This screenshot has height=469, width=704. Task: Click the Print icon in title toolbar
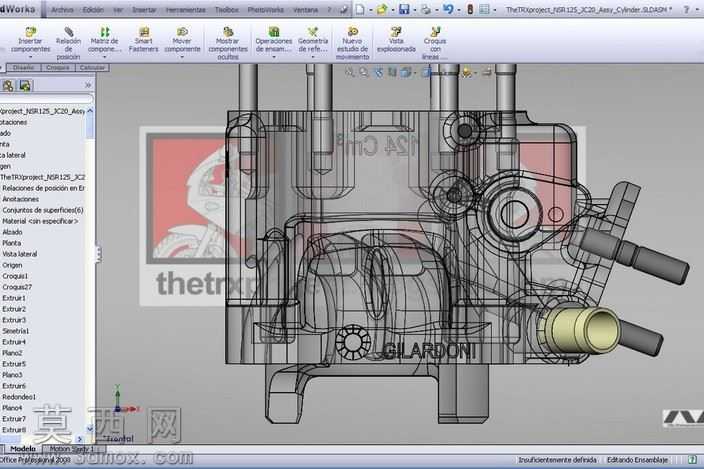click(x=426, y=9)
